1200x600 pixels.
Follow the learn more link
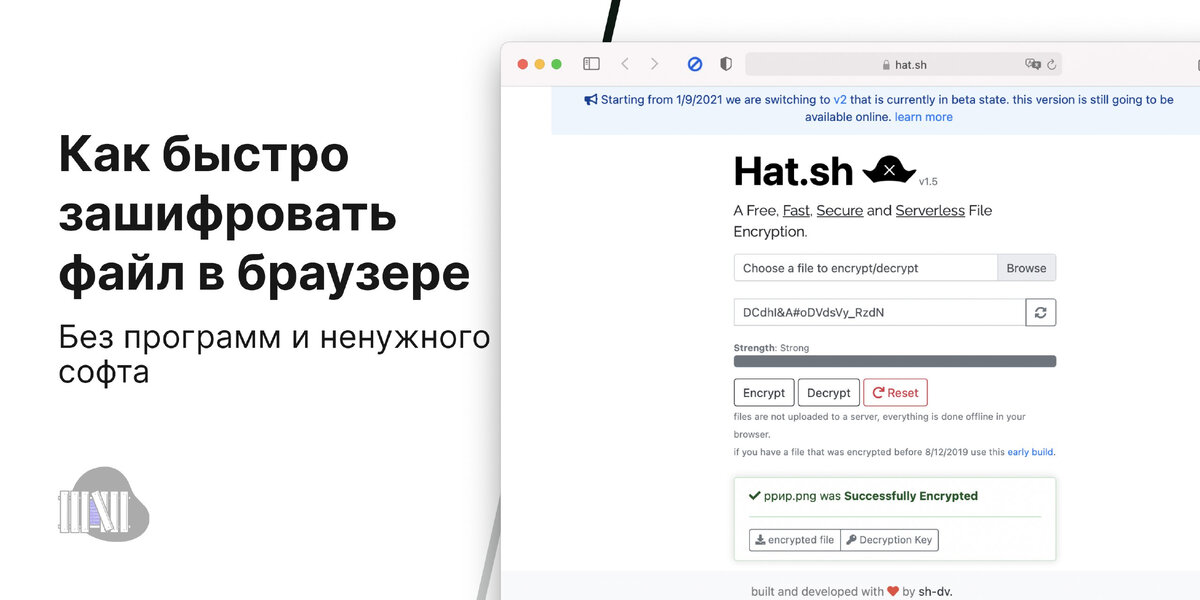(924, 117)
